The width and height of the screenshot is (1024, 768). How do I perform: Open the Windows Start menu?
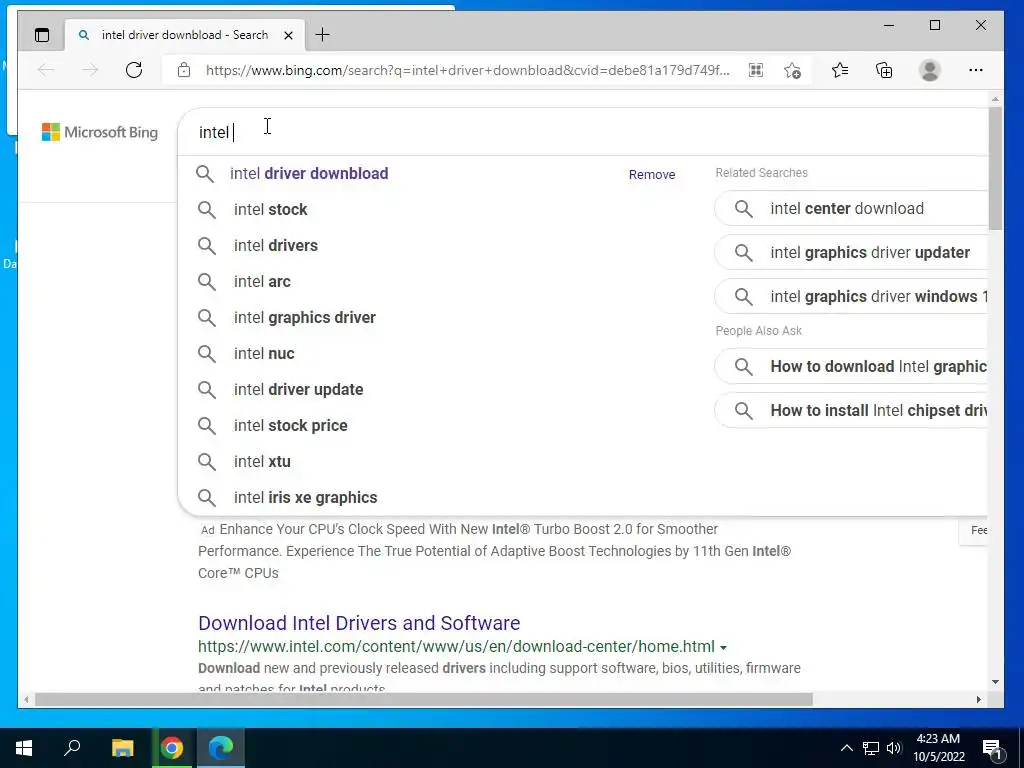click(24, 748)
